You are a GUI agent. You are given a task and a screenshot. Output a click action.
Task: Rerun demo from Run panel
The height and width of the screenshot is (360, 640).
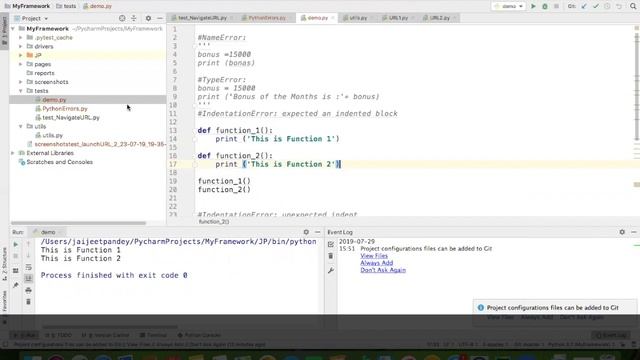point(16,244)
